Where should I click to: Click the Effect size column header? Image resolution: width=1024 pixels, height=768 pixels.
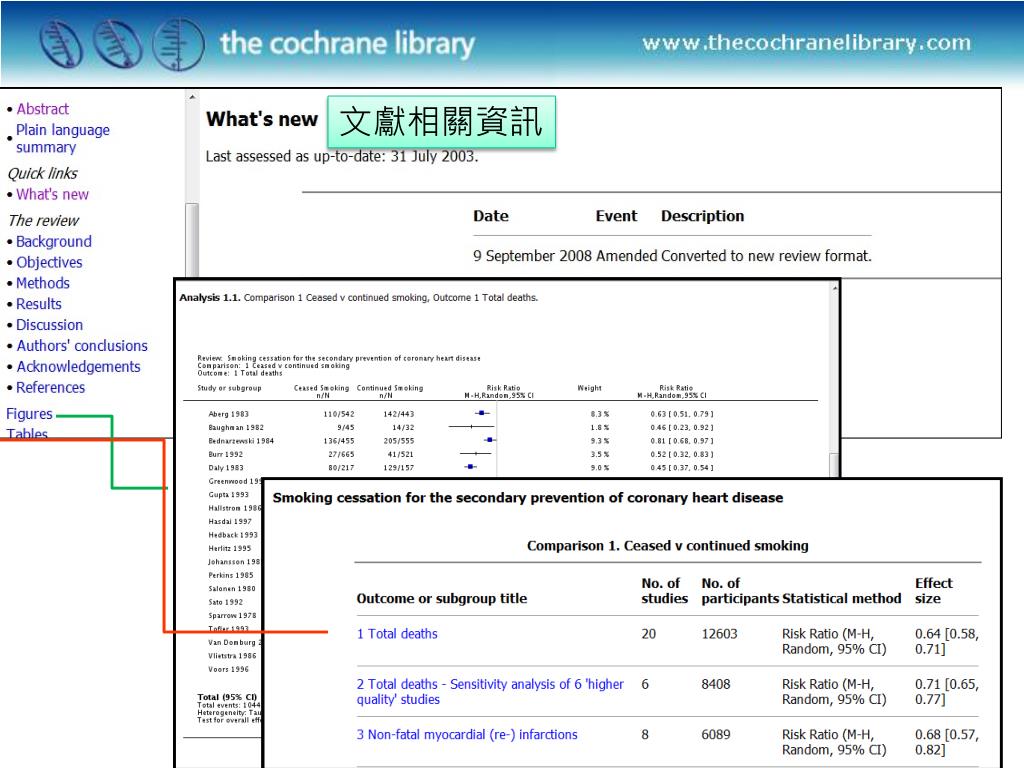pos(933,591)
